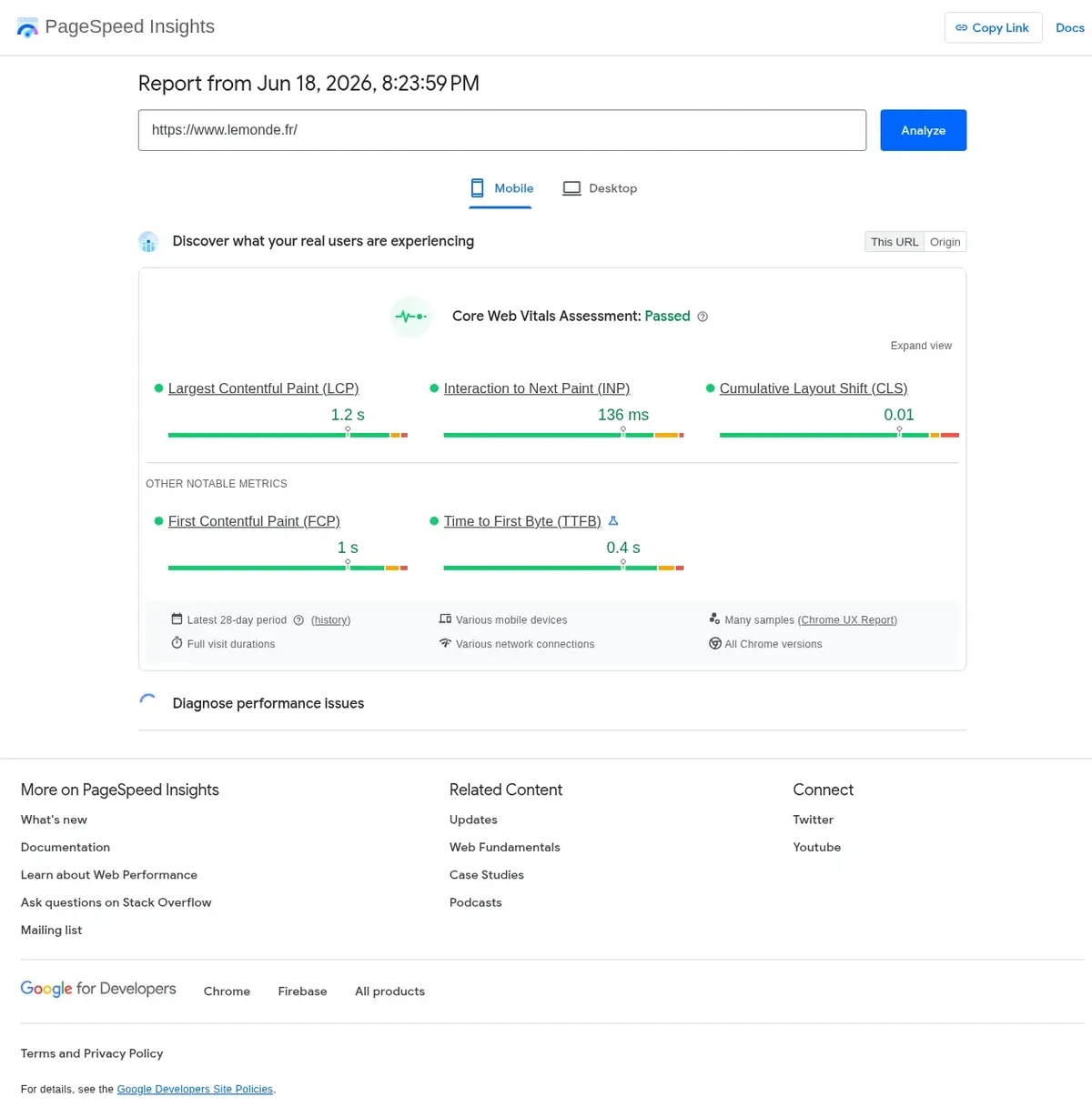This screenshot has height=1117, width=1092.
Task: Copy the report link
Action: (x=993, y=27)
